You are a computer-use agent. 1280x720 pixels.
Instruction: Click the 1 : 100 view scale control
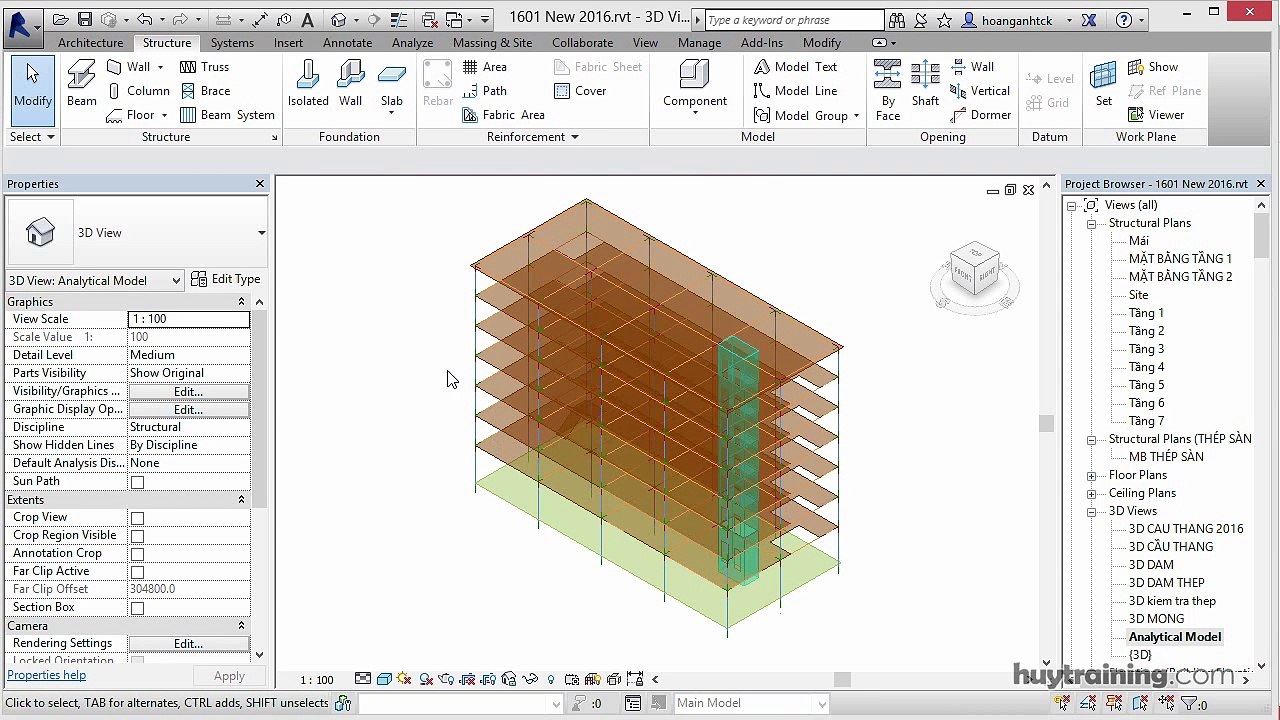(x=317, y=680)
